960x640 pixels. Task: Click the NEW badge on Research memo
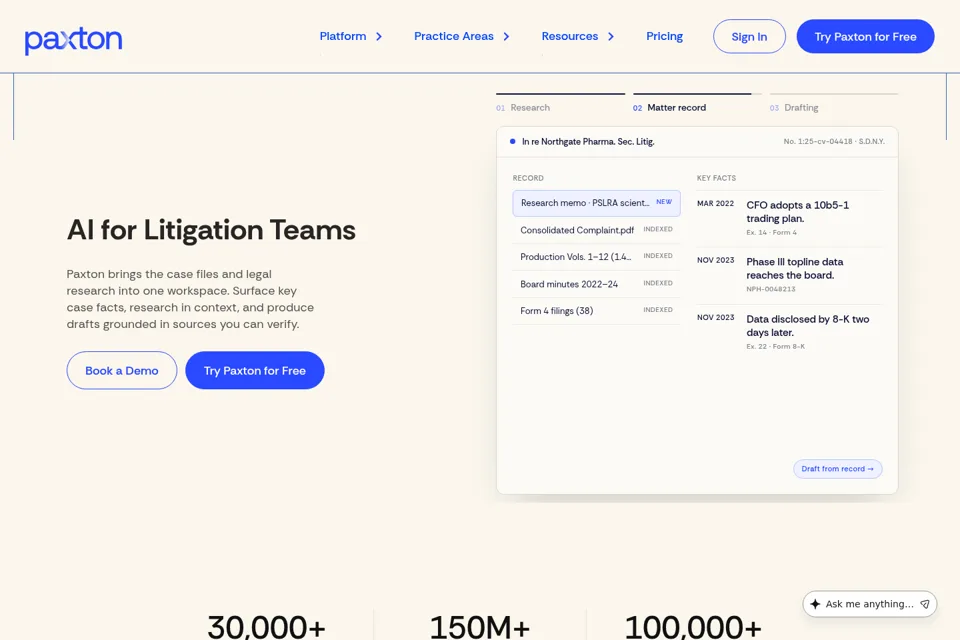(664, 201)
